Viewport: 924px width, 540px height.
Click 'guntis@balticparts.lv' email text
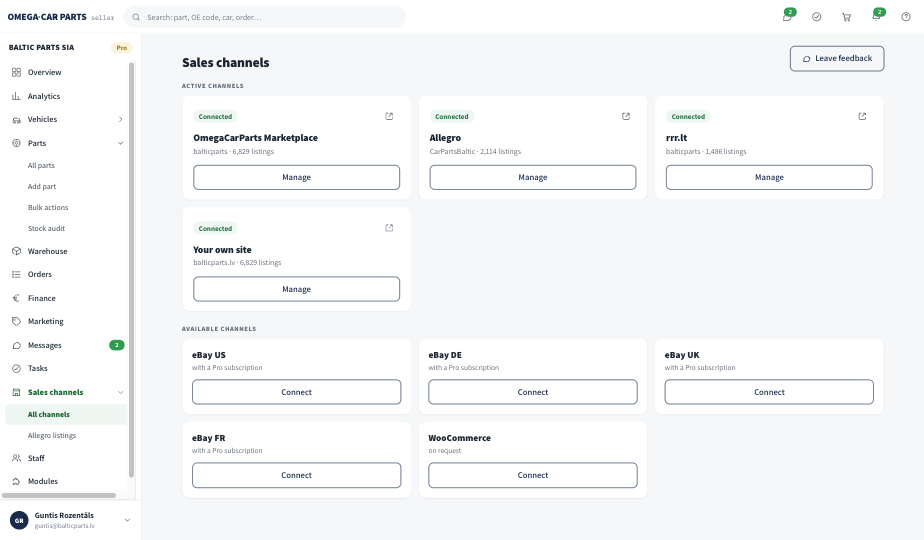64,526
